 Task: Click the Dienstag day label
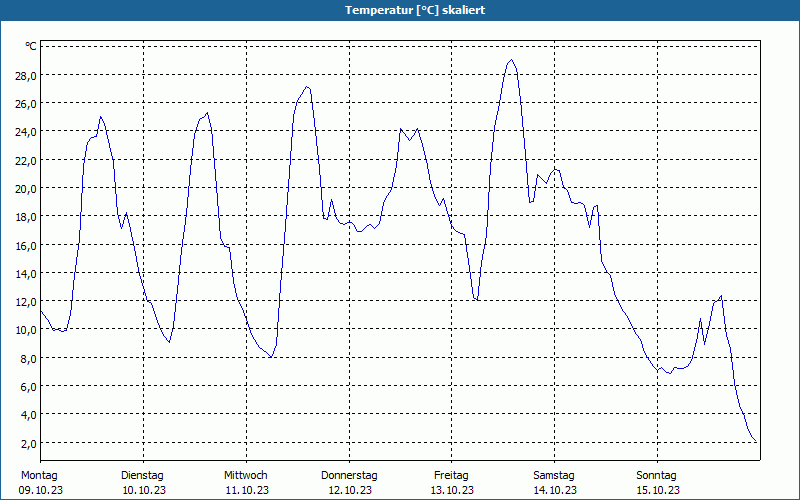pyautogui.click(x=142, y=476)
